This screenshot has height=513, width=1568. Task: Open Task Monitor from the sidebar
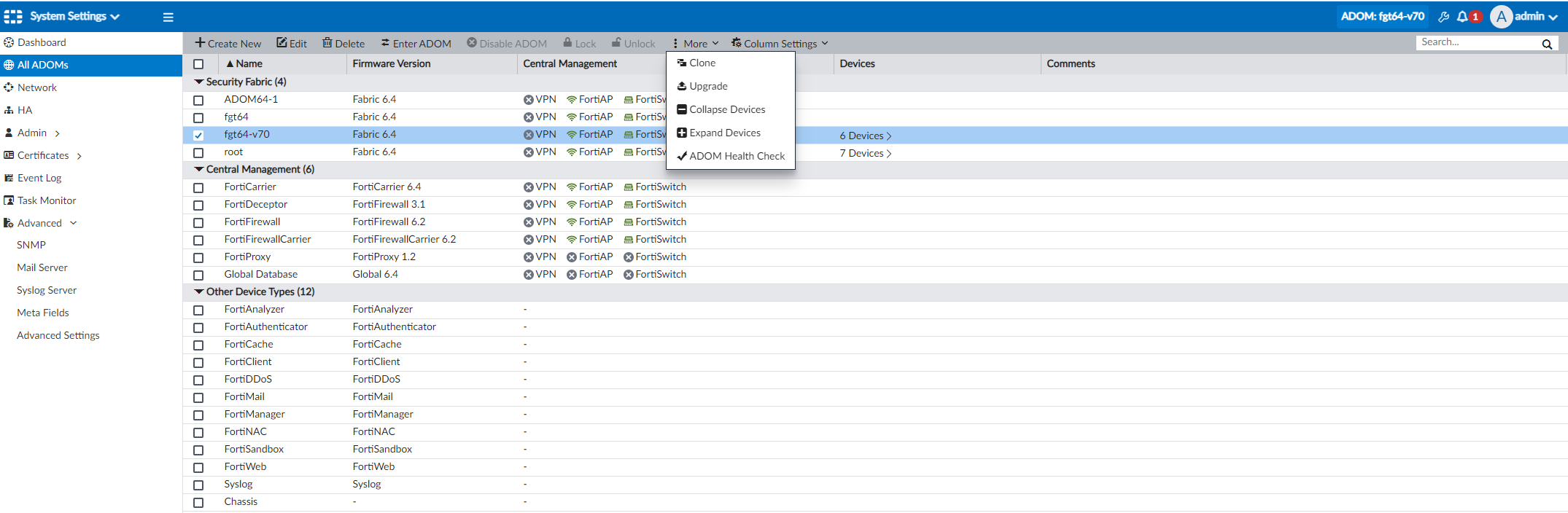[47, 200]
